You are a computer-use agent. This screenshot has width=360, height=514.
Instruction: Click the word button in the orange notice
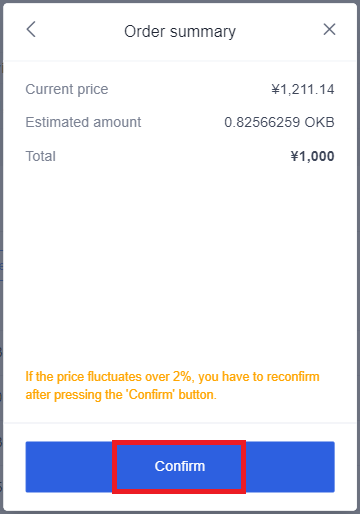(197, 395)
